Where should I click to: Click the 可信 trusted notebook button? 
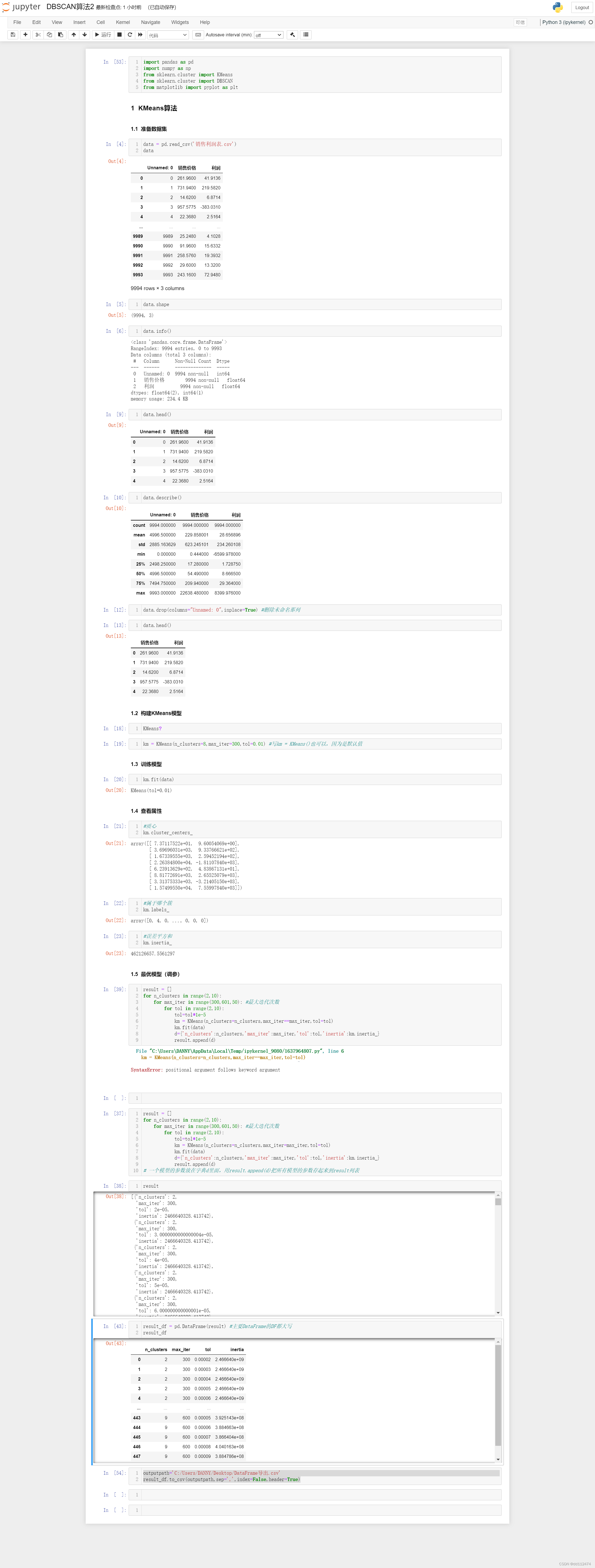click(x=520, y=23)
